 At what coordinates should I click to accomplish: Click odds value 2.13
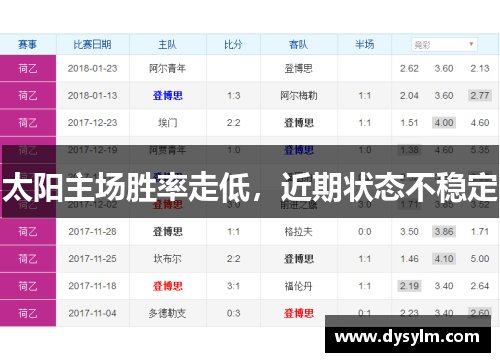480,68
